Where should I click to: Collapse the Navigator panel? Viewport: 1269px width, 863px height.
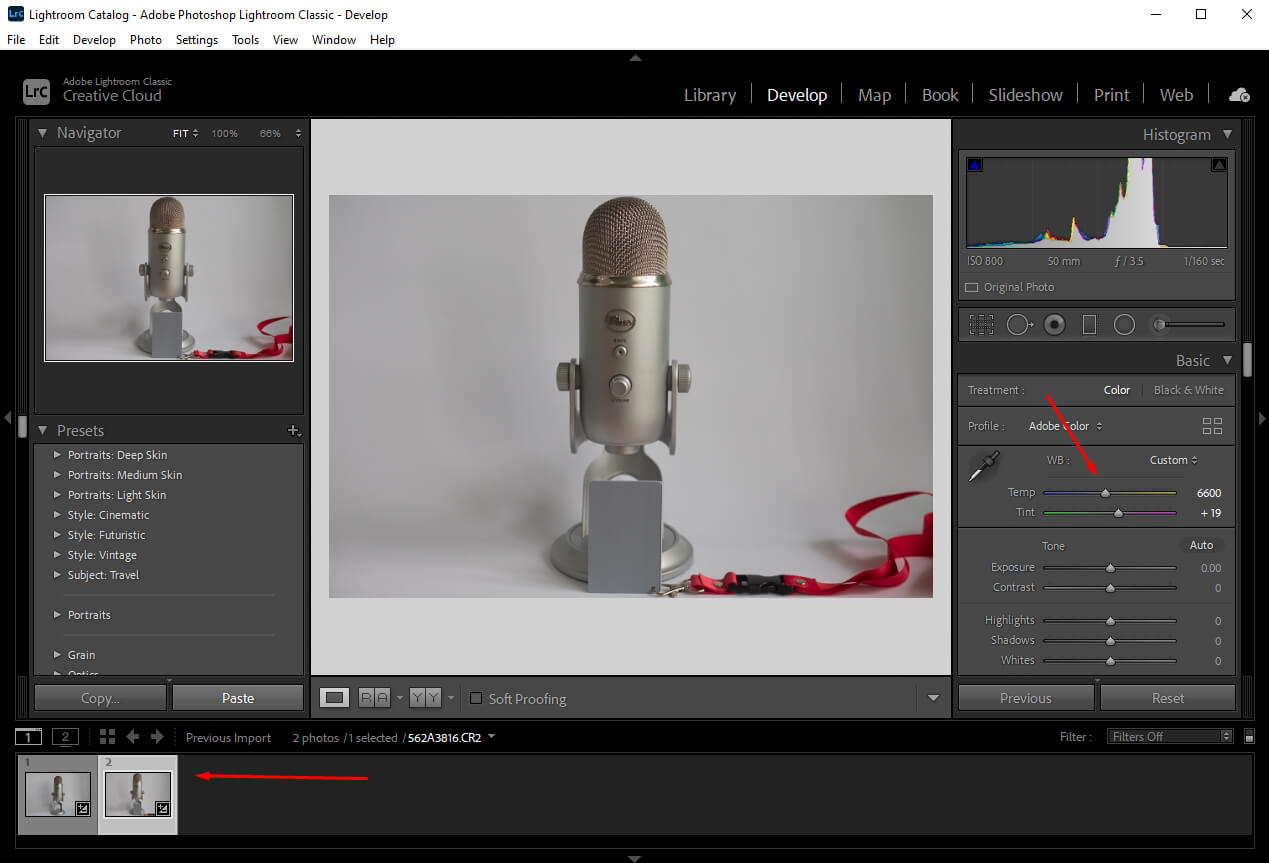tap(42, 132)
